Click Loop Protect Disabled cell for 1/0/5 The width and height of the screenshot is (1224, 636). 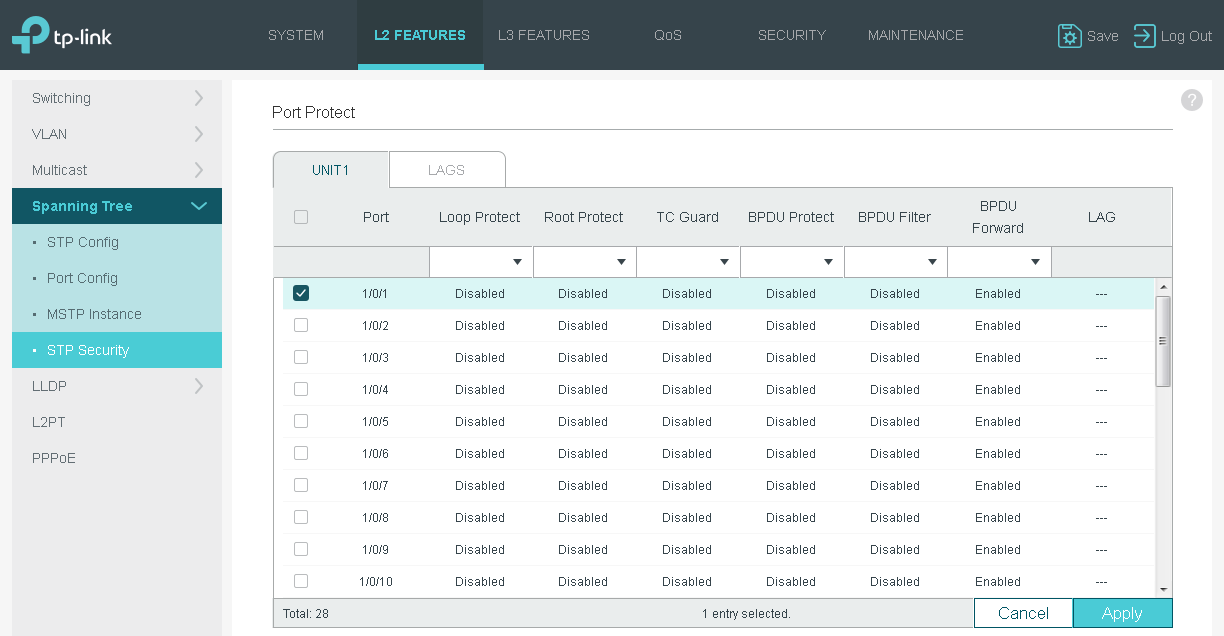point(480,422)
